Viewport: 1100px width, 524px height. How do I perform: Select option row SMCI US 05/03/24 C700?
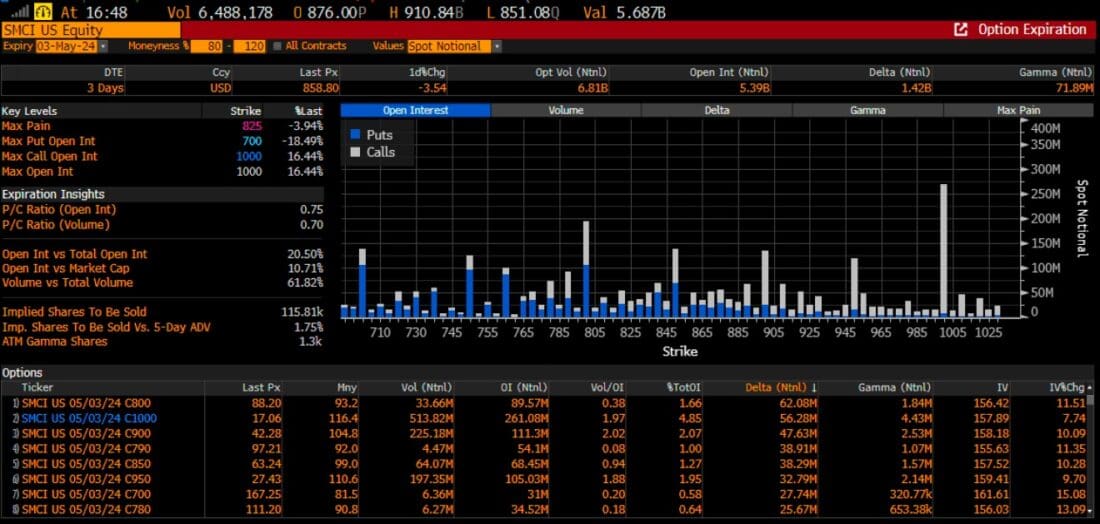point(544,495)
